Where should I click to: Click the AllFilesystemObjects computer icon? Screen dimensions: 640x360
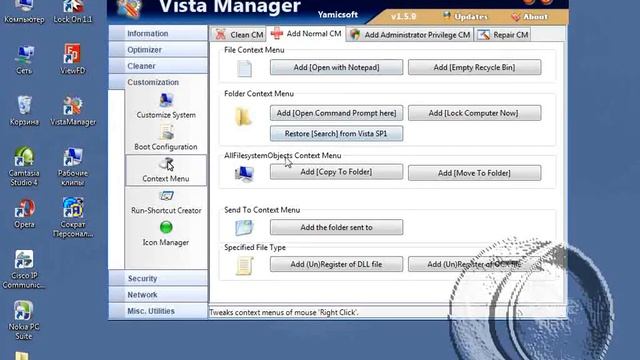pos(244,174)
